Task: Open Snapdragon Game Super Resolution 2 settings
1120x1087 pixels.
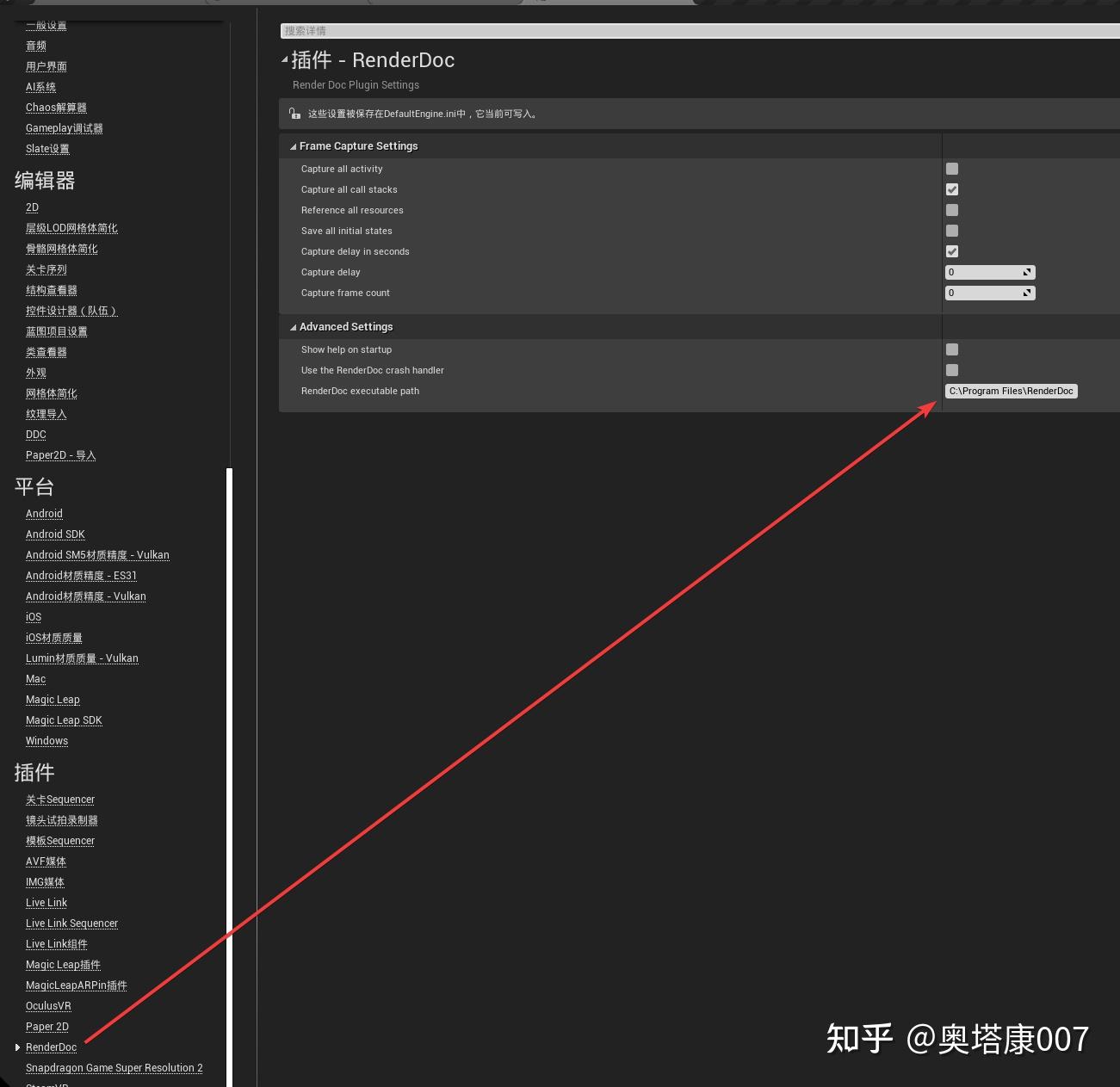Action: pyautogui.click(x=114, y=1068)
